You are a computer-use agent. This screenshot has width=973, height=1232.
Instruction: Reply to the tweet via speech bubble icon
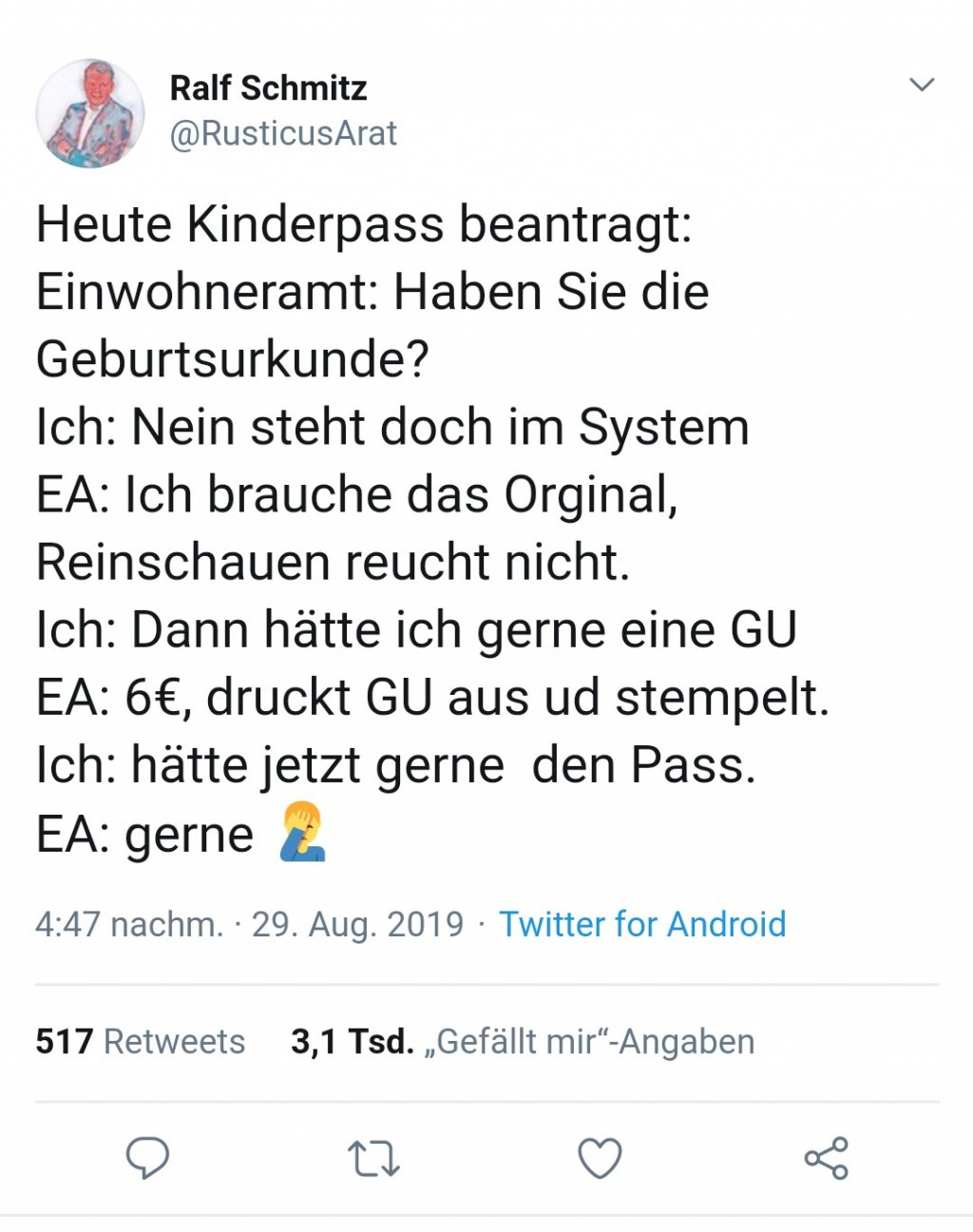pyautogui.click(x=147, y=1158)
